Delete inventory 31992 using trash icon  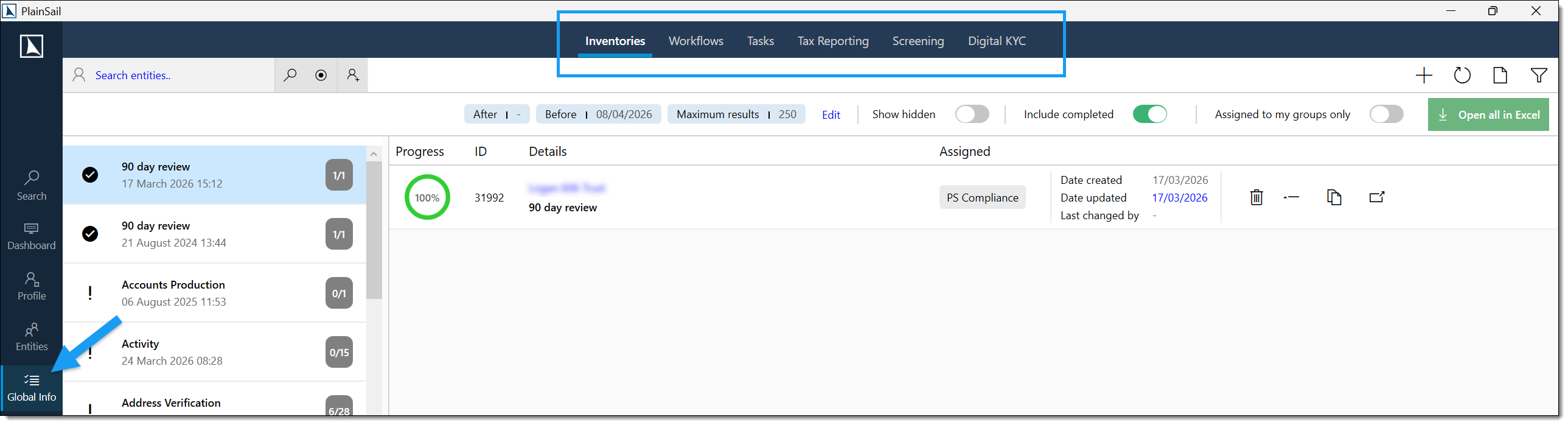[x=1256, y=197]
